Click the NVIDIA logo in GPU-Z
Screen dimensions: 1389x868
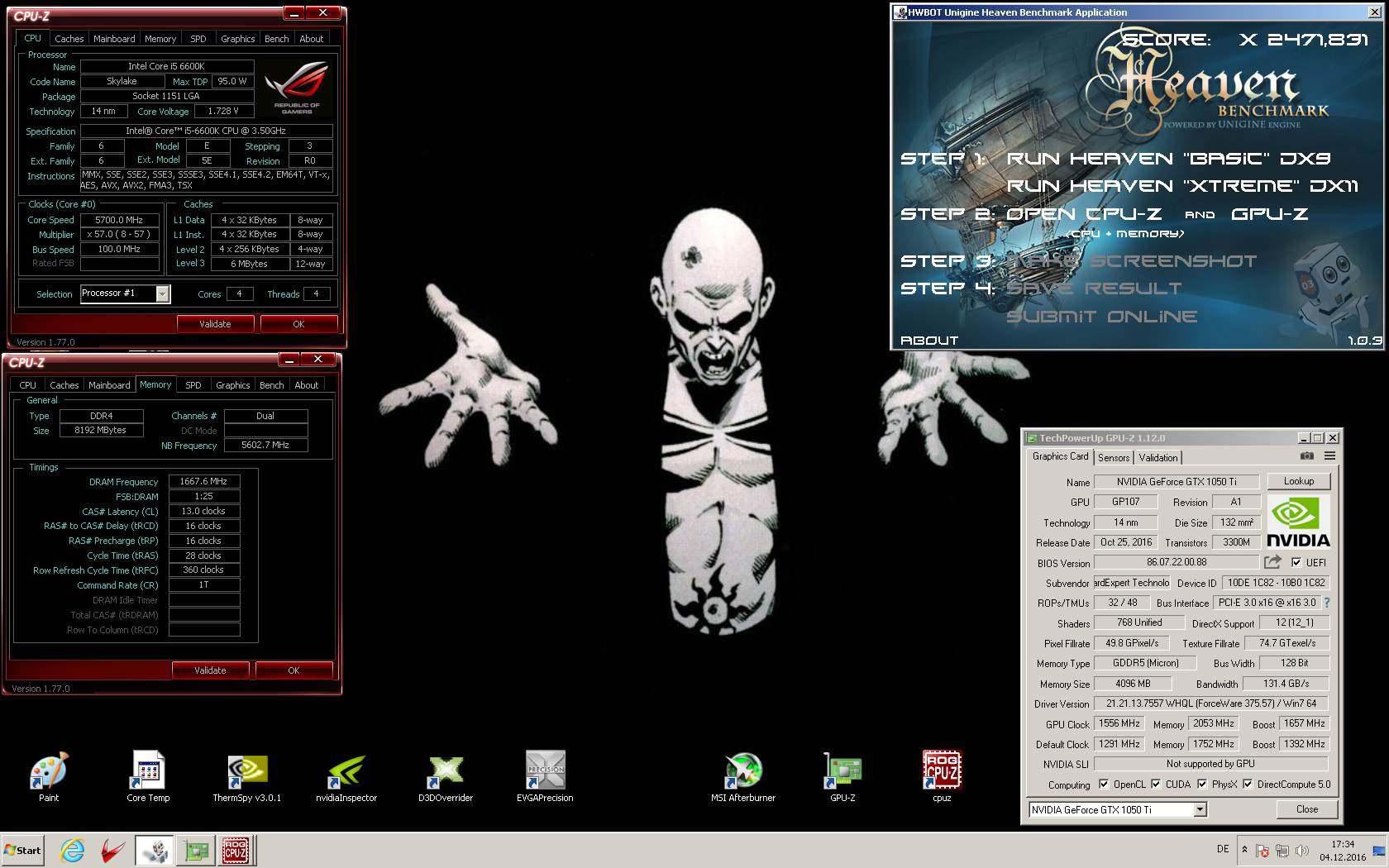coord(1298,522)
